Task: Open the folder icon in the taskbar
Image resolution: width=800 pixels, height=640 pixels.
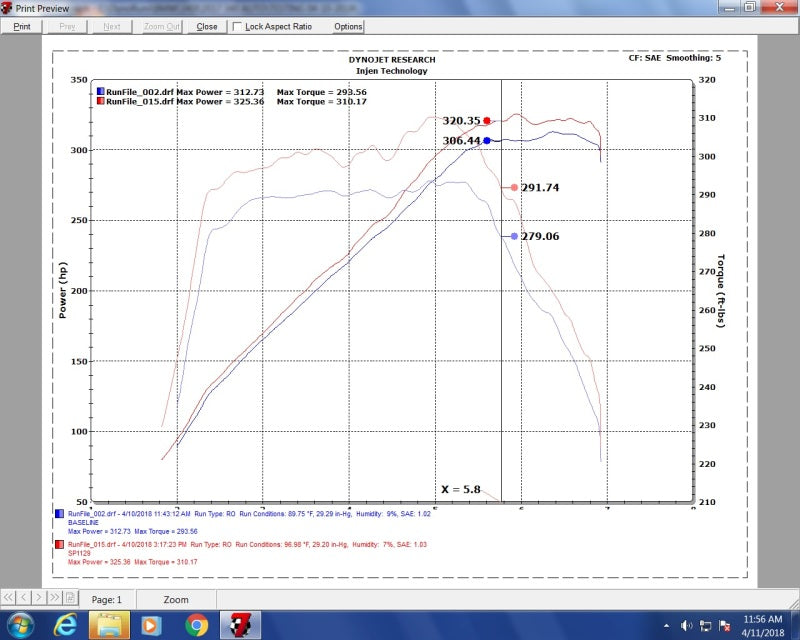Action: click(x=107, y=624)
